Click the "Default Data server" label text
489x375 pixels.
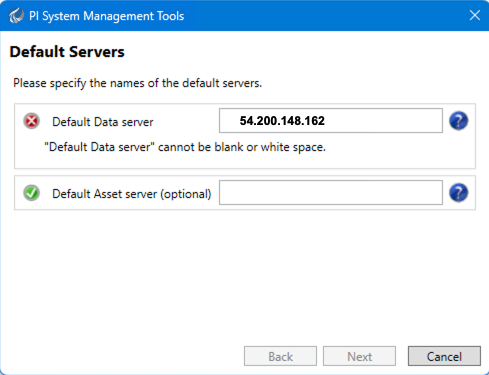(103, 122)
